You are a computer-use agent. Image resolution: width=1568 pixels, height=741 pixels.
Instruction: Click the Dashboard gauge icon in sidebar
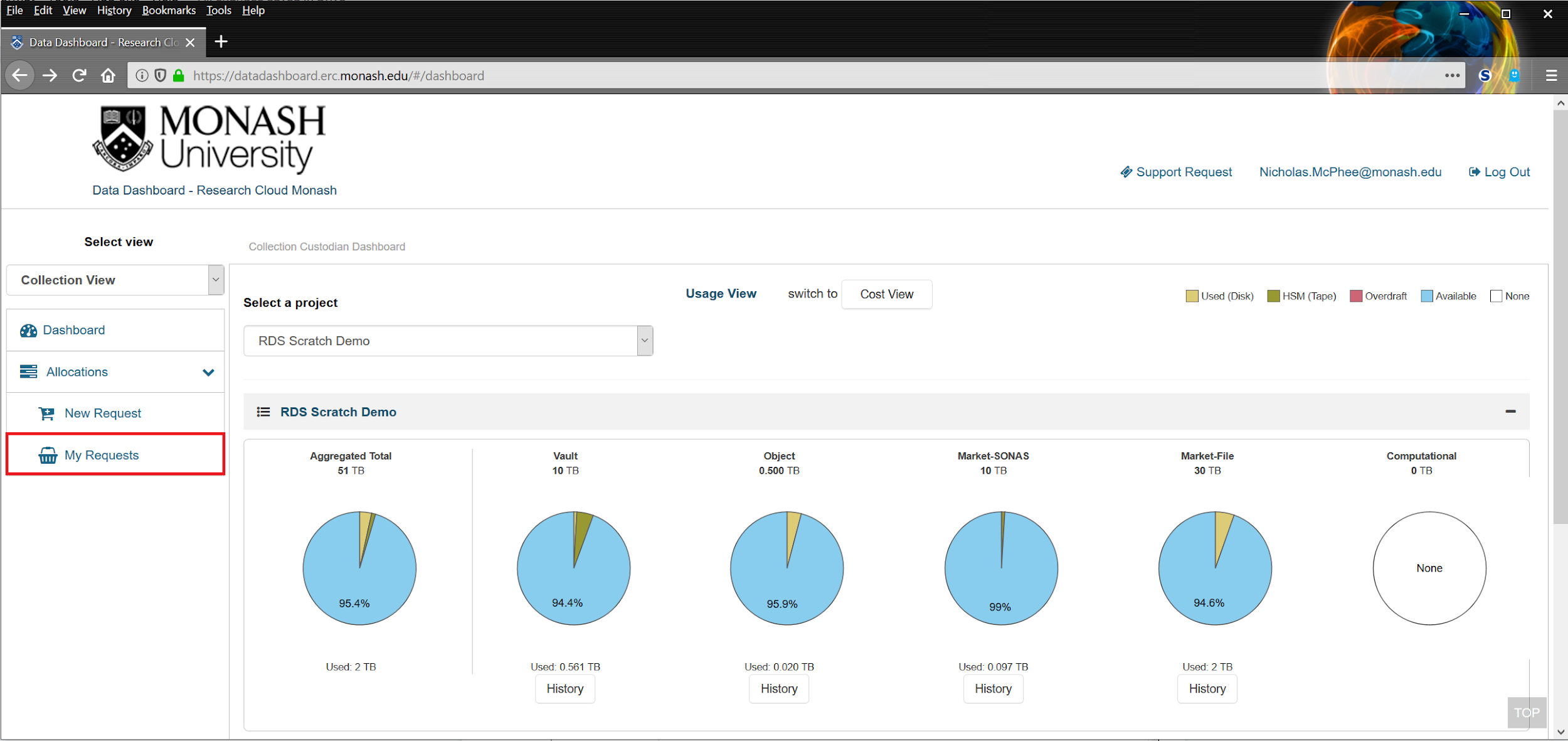pyautogui.click(x=28, y=331)
